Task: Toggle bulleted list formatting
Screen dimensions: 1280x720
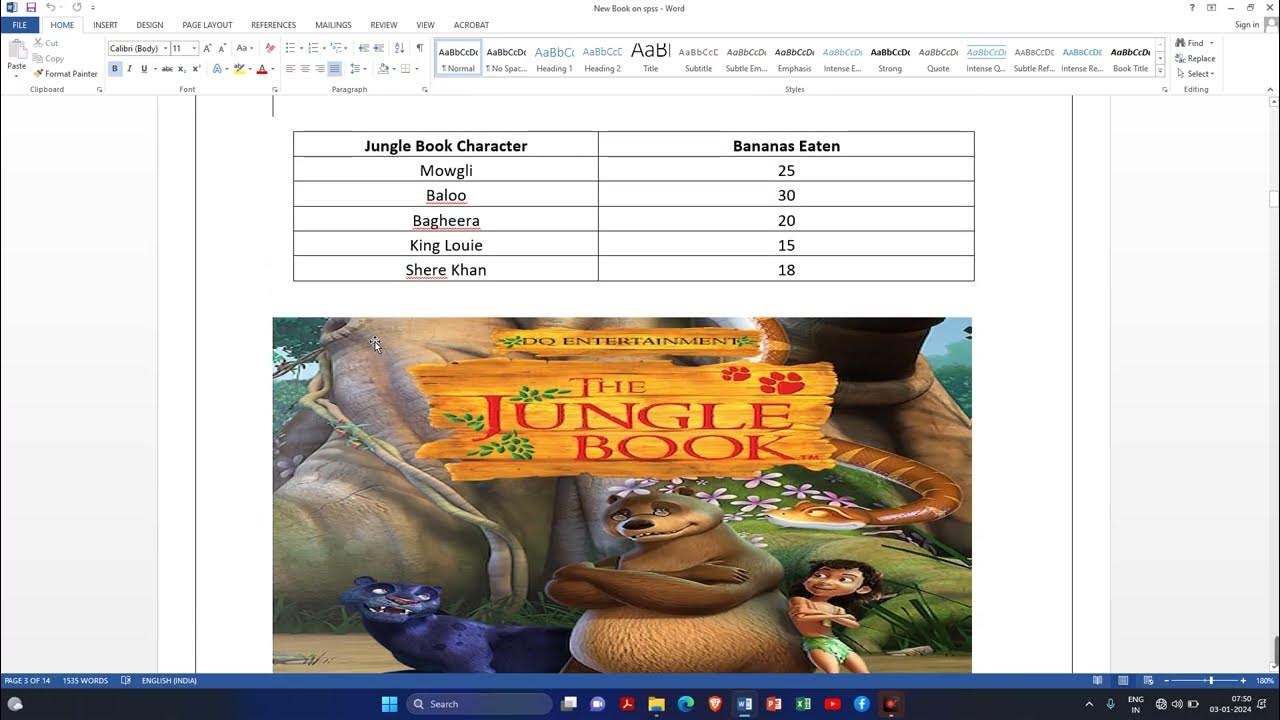Action: click(x=290, y=48)
